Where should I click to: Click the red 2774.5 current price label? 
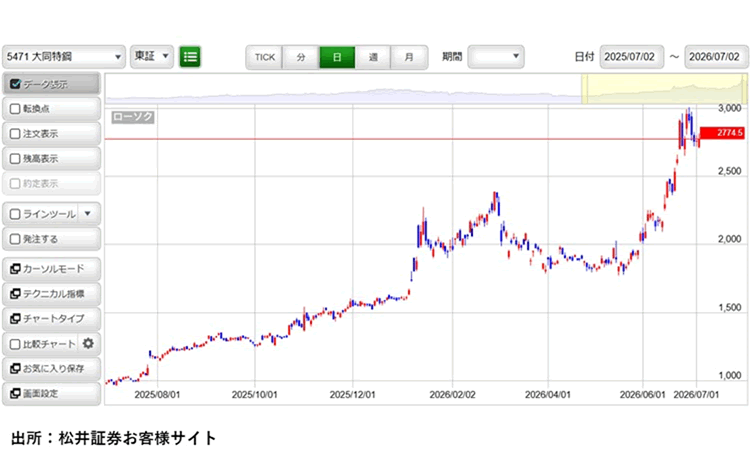pos(722,133)
